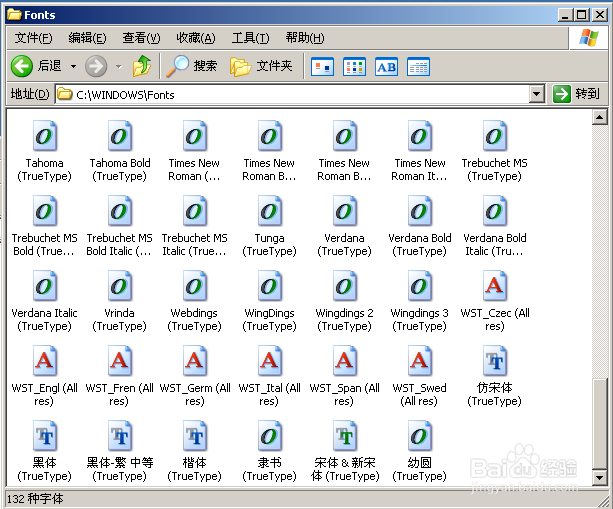Click the address field C:\WINDOWS\Fonts
This screenshot has height=509, width=613.
[292, 94]
